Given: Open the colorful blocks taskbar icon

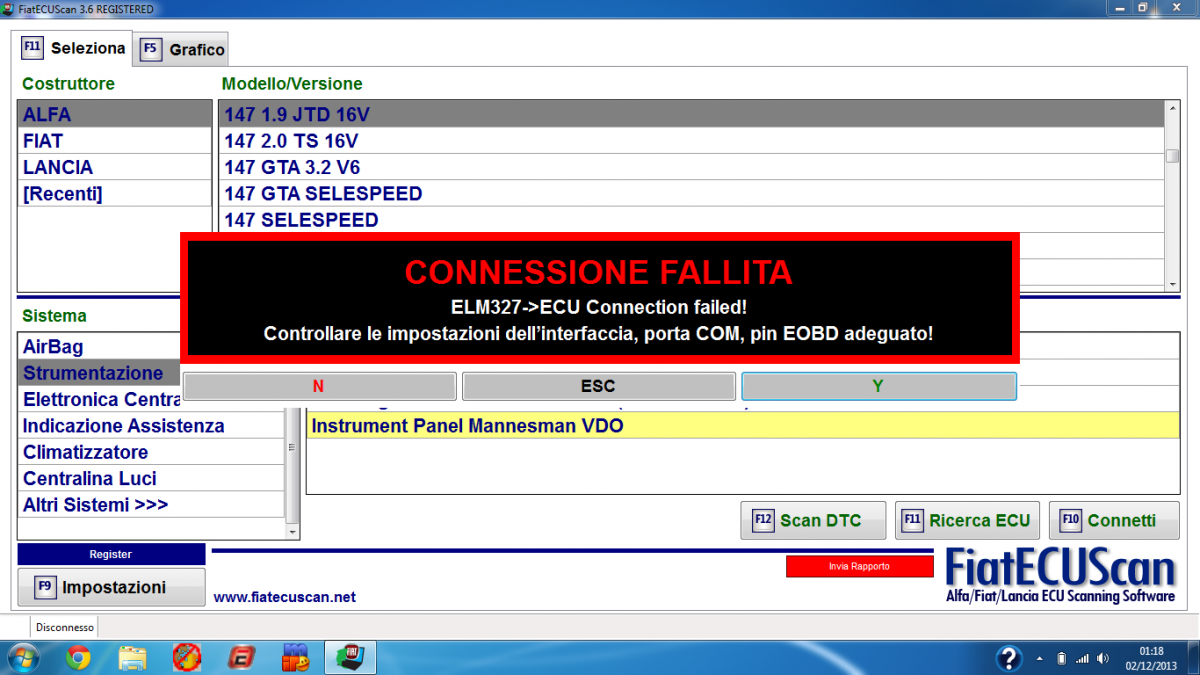Looking at the screenshot, I should (294, 657).
